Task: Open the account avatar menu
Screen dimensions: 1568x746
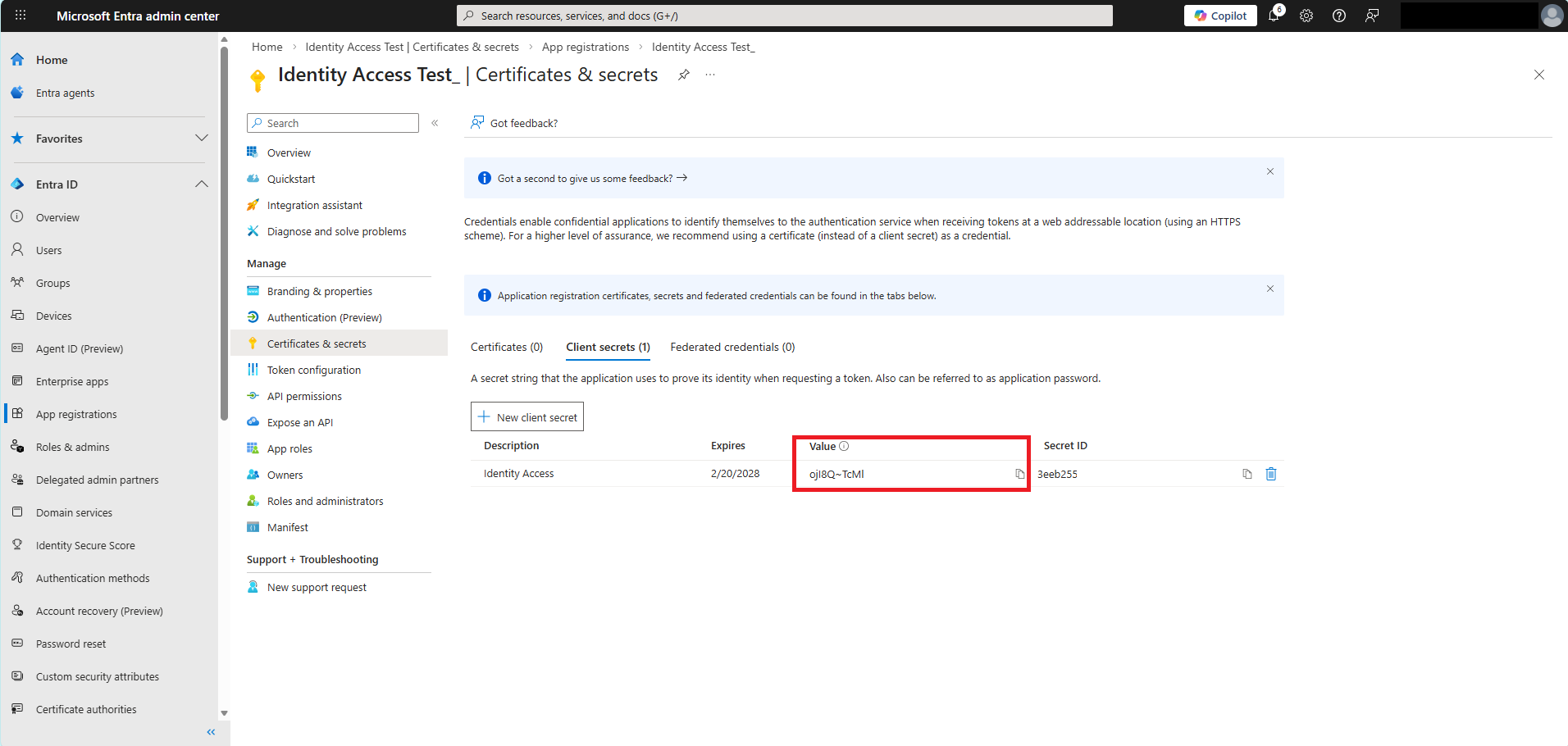Action: 1552,16
